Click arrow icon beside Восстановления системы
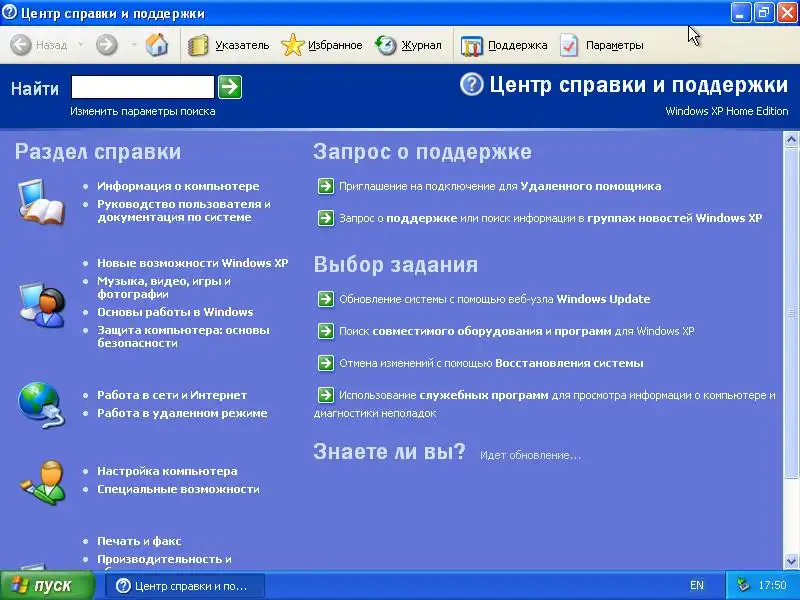This screenshot has width=800, height=600. tap(326, 363)
